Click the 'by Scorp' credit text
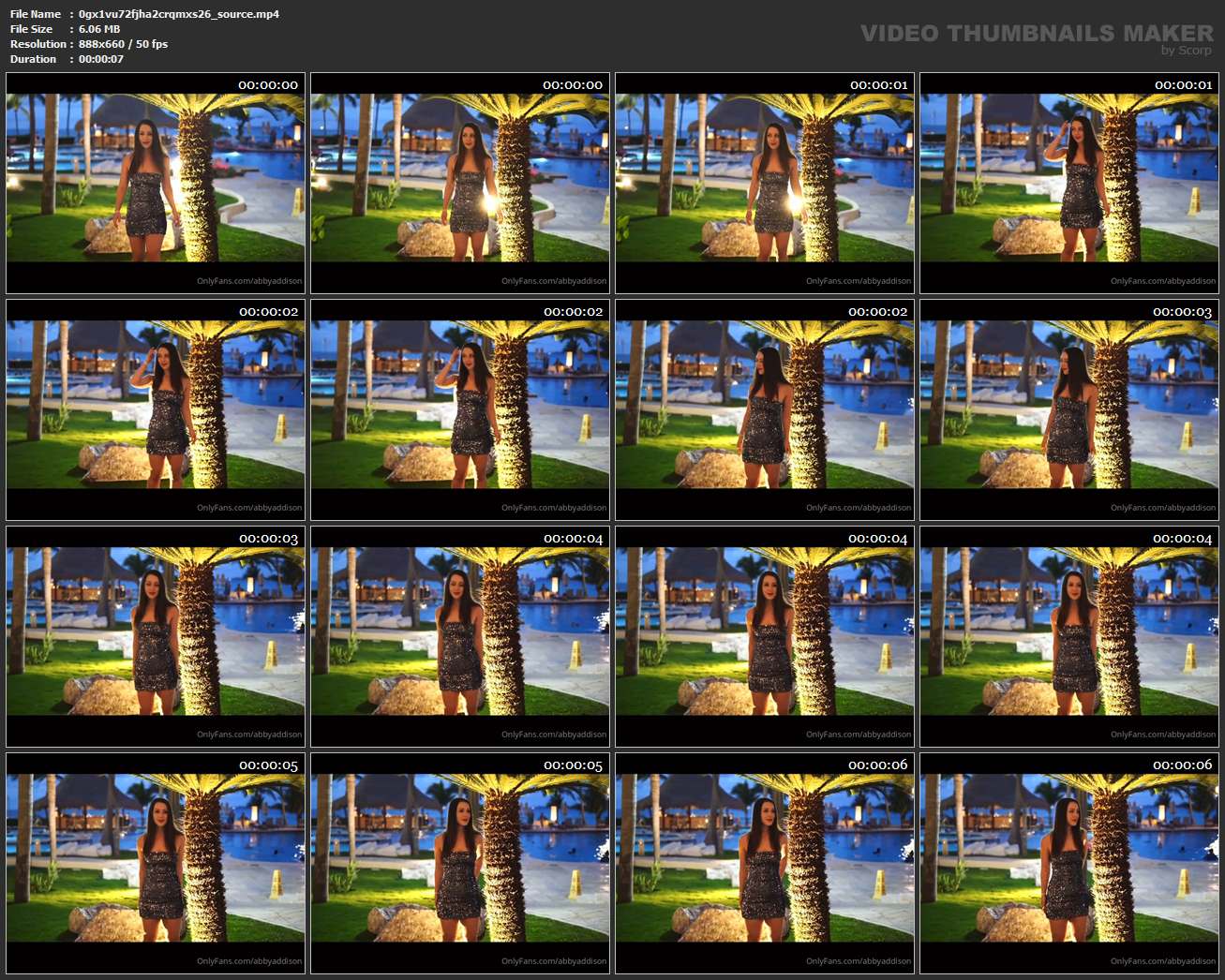 coord(1186,51)
